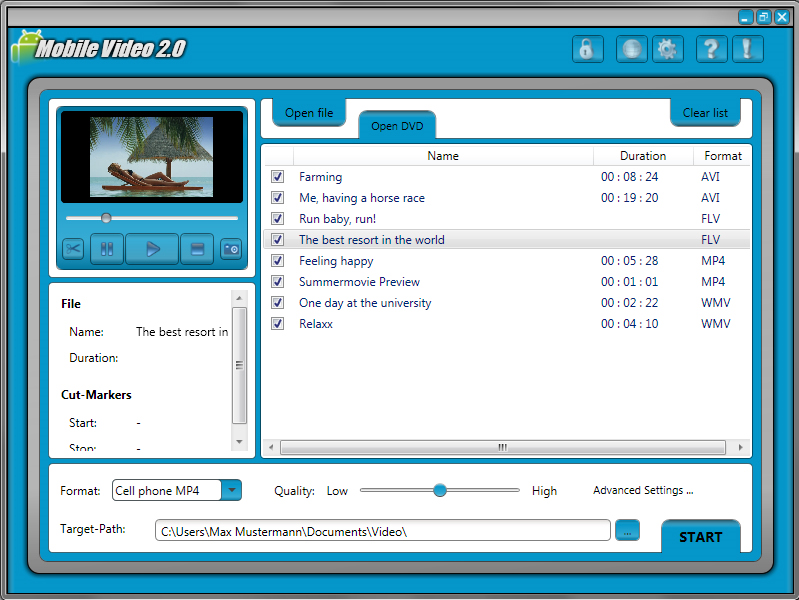Image resolution: width=799 pixels, height=600 pixels.
Task: Open settings via the gear icon
Action: coord(667,49)
